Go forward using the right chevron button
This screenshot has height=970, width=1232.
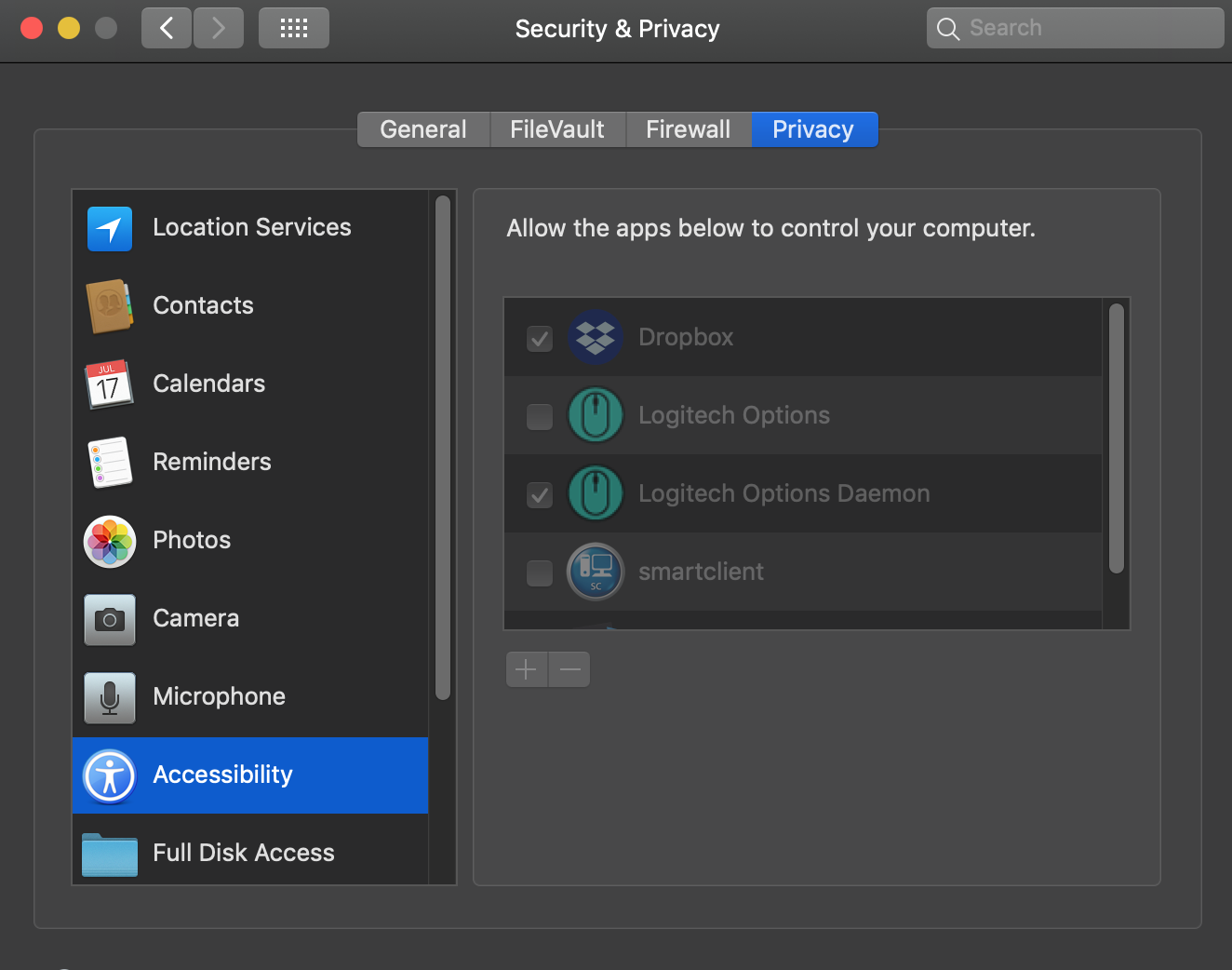[x=219, y=28]
